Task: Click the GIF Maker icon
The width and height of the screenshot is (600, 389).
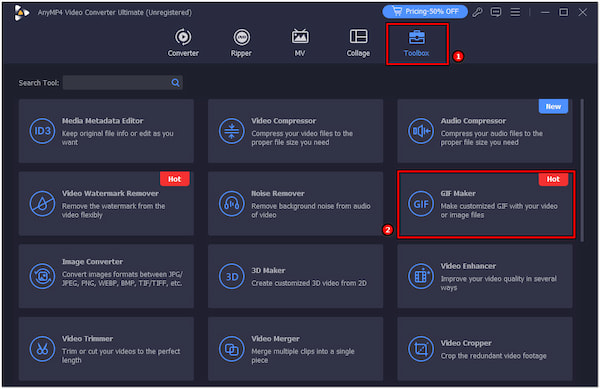Action: [421, 203]
